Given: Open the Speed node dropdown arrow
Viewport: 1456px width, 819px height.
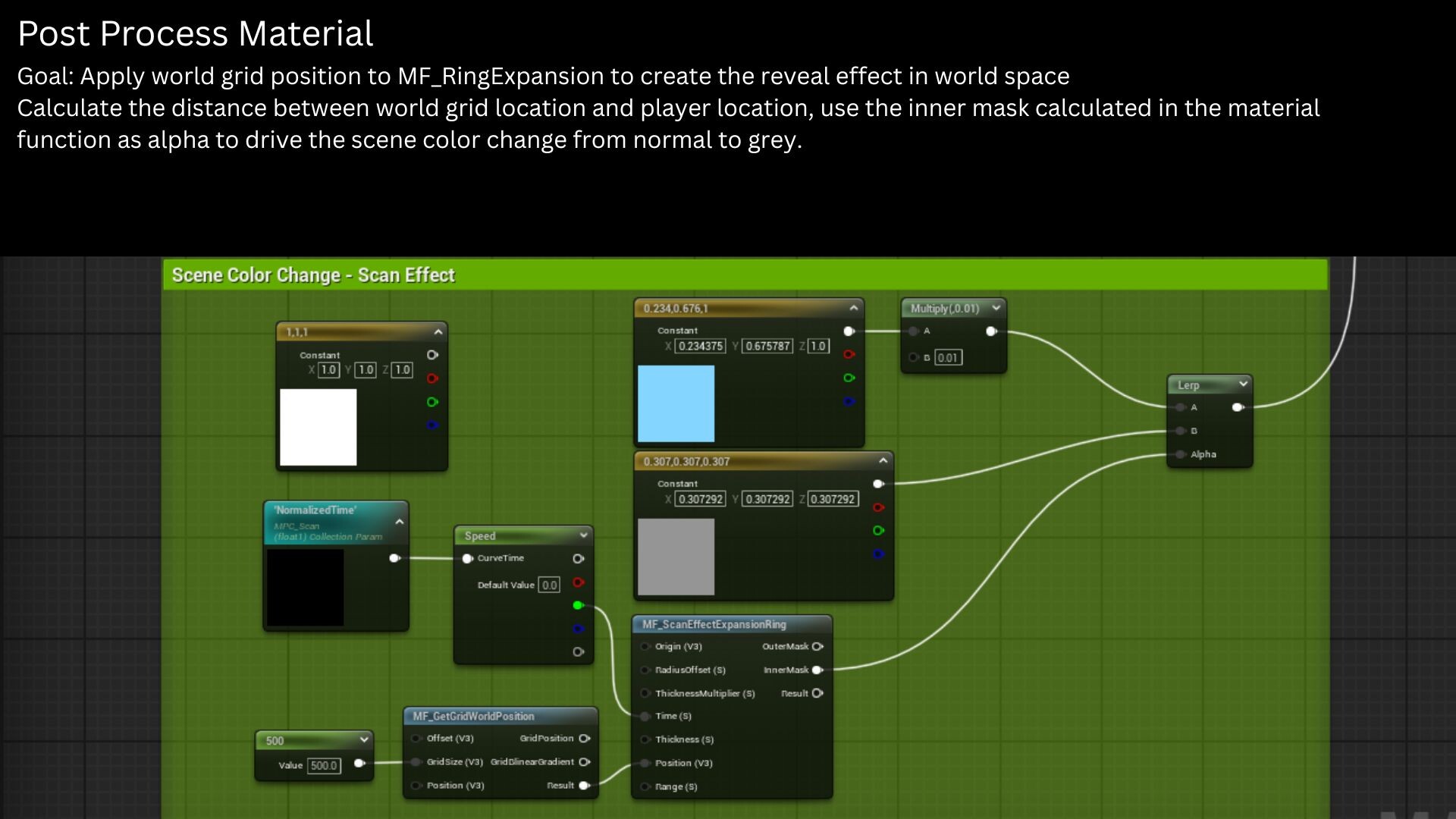Looking at the screenshot, I should [583, 535].
